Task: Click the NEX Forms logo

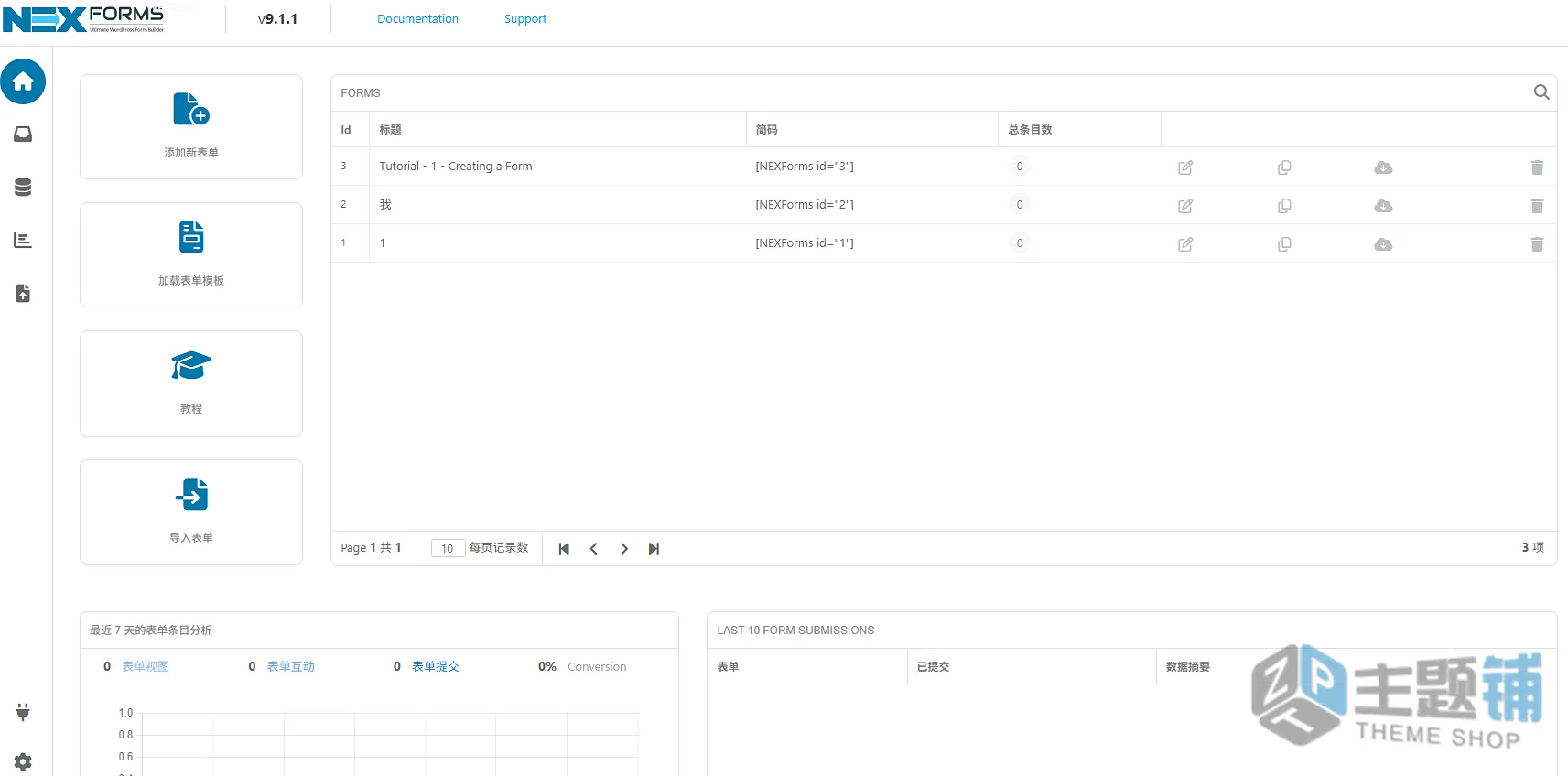Action: pyautogui.click(x=83, y=19)
